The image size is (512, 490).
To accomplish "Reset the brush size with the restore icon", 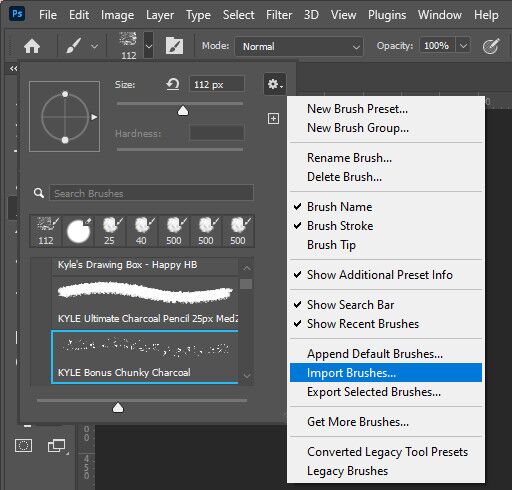I will pyautogui.click(x=173, y=84).
